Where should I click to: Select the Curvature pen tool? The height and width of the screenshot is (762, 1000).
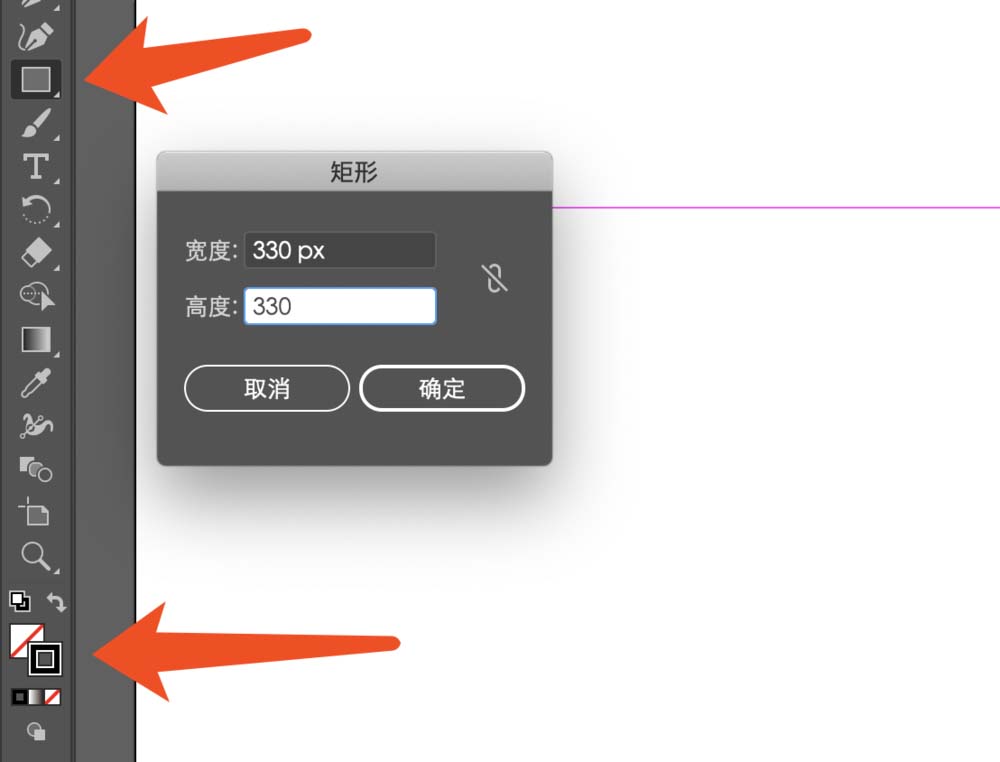tap(35, 37)
